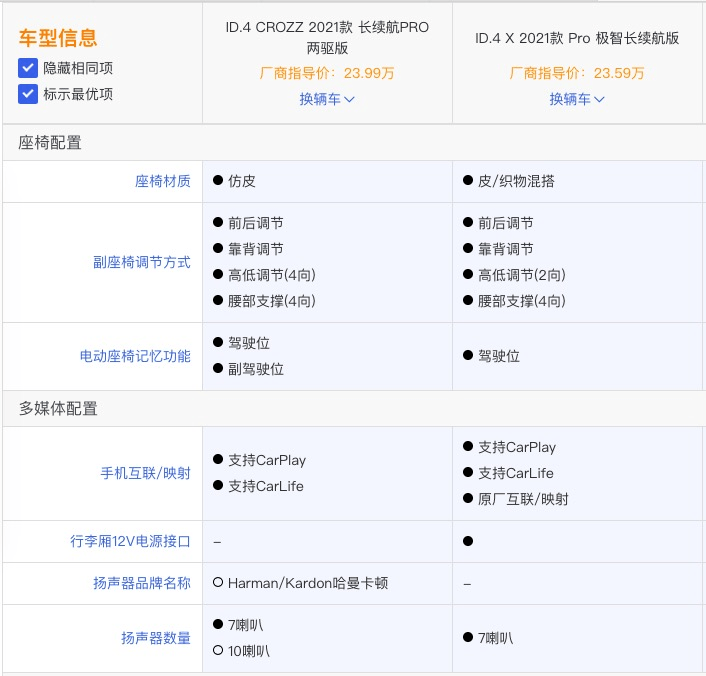Click the ID.4 CROZZ 2021款 长续航PRO model title

327,37
